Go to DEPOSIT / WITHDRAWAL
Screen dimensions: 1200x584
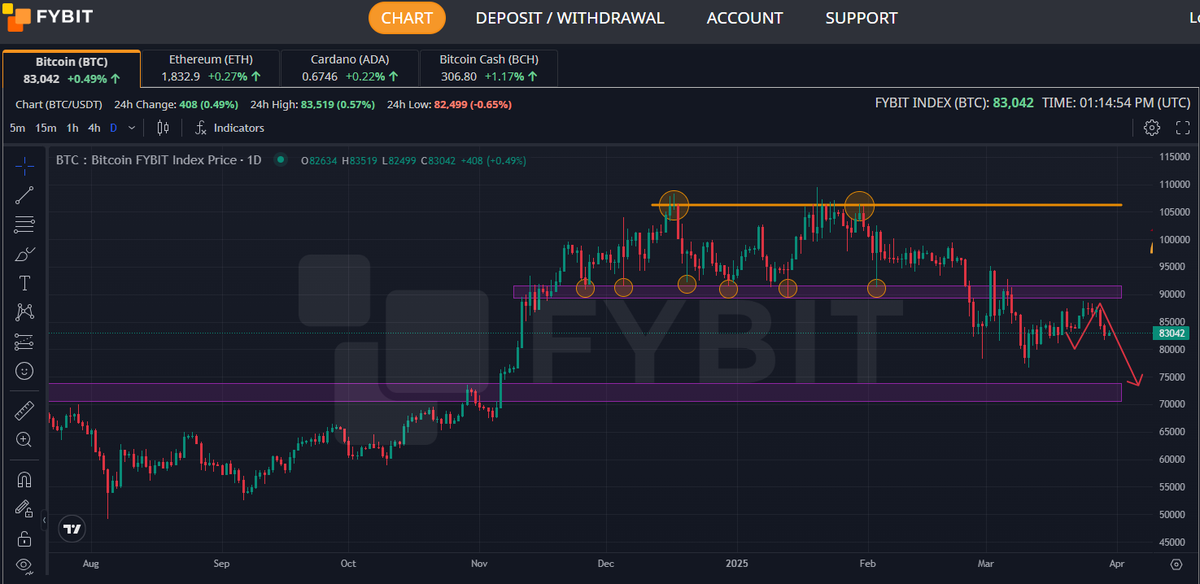pyautogui.click(x=570, y=18)
